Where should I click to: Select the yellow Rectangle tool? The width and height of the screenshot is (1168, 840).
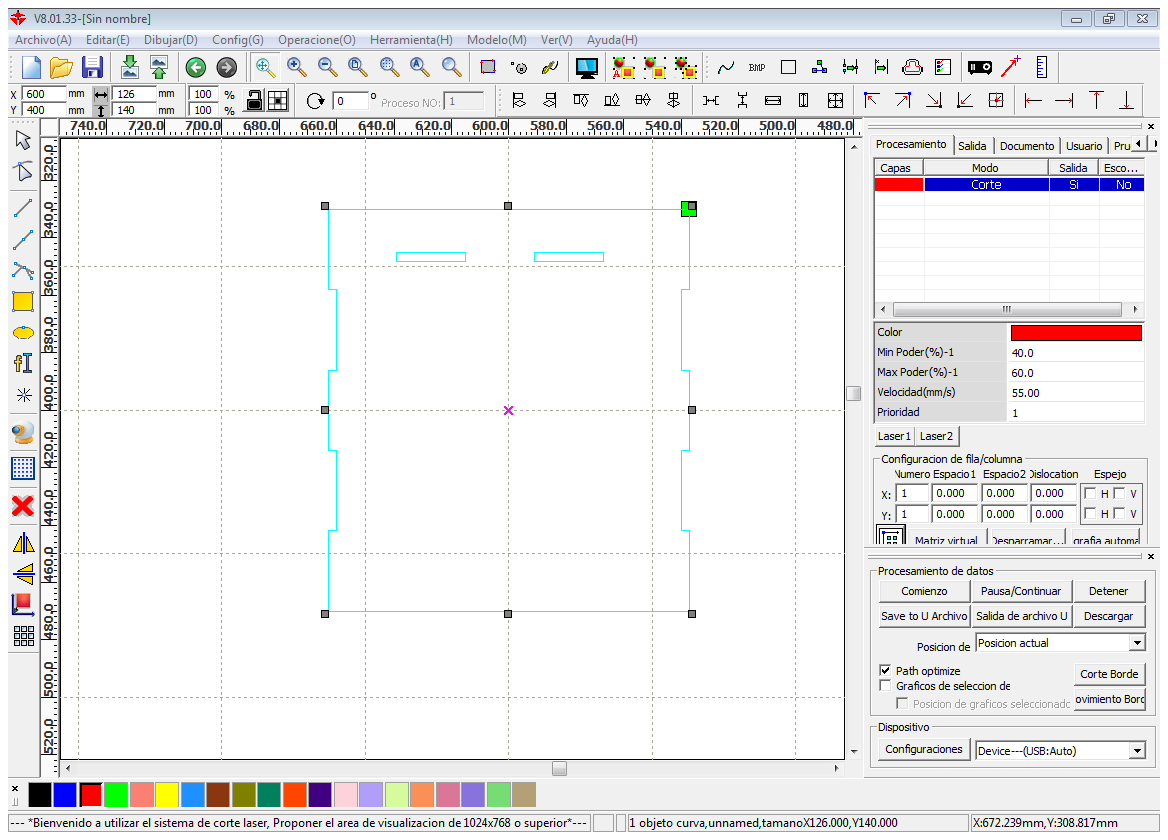pos(23,302)
